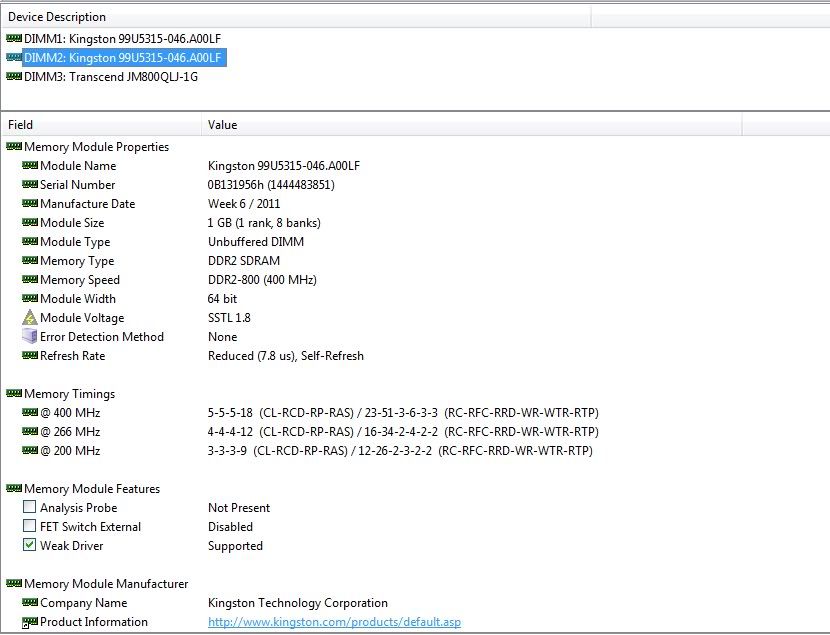This screenshot has height=635, width=830.
Task: Click the Serial Number field label
Action: point(77,185)
